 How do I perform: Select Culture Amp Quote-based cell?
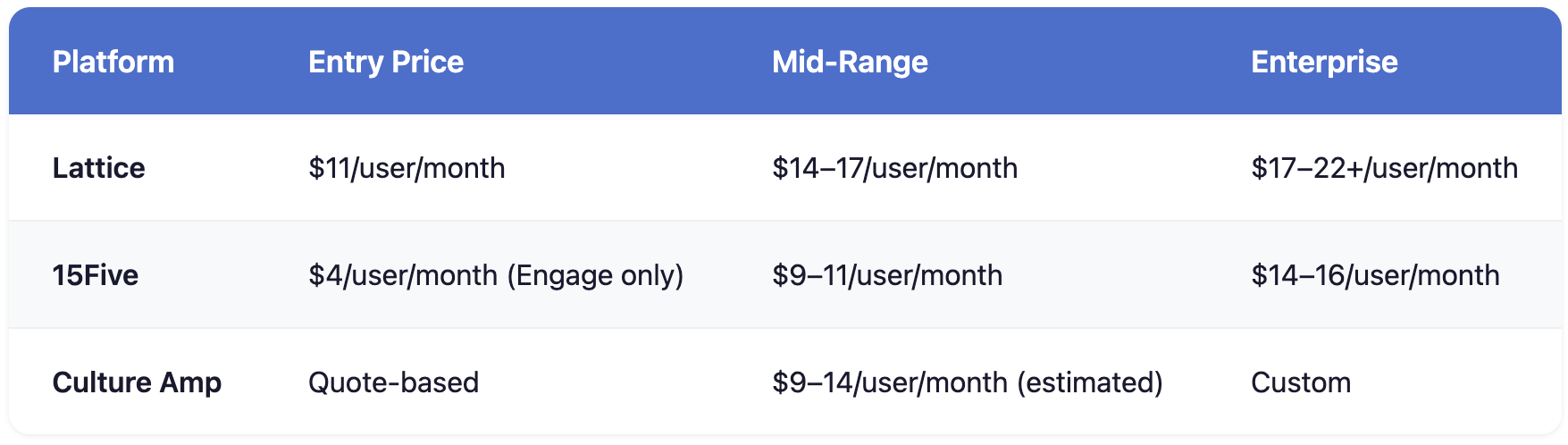[x=394, y=382]
